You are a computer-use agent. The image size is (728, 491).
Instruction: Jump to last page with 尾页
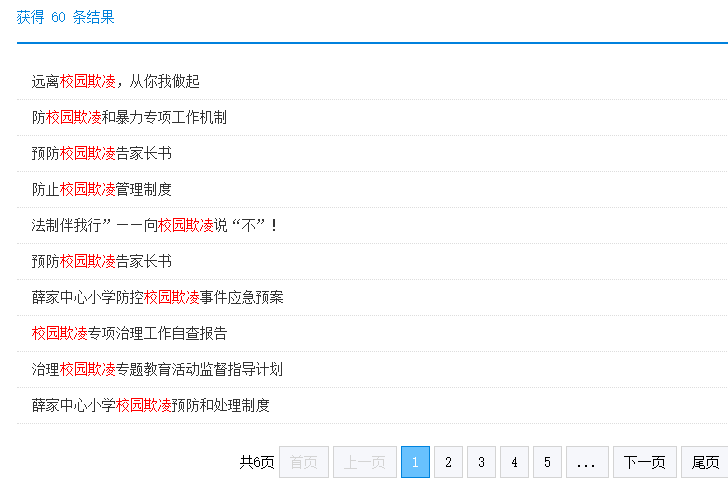pyautogui.click(x=705, y=462)
